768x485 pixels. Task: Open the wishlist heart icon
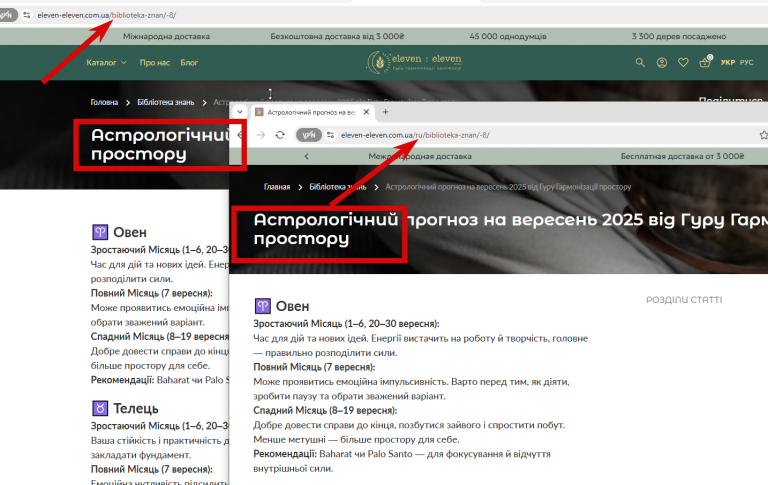683,63
